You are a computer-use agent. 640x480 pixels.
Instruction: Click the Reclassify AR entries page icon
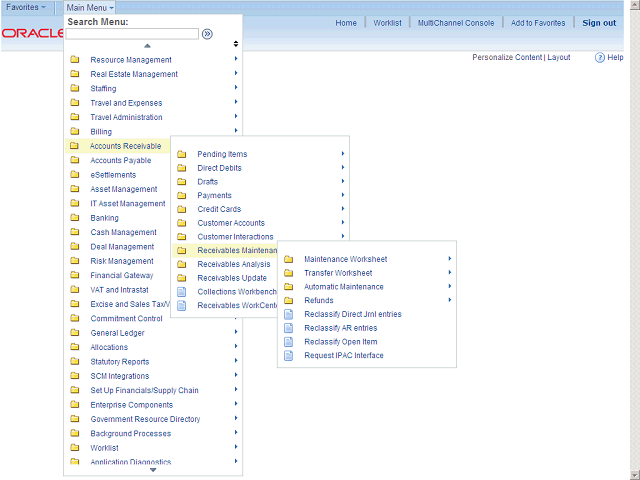[289, 328]
